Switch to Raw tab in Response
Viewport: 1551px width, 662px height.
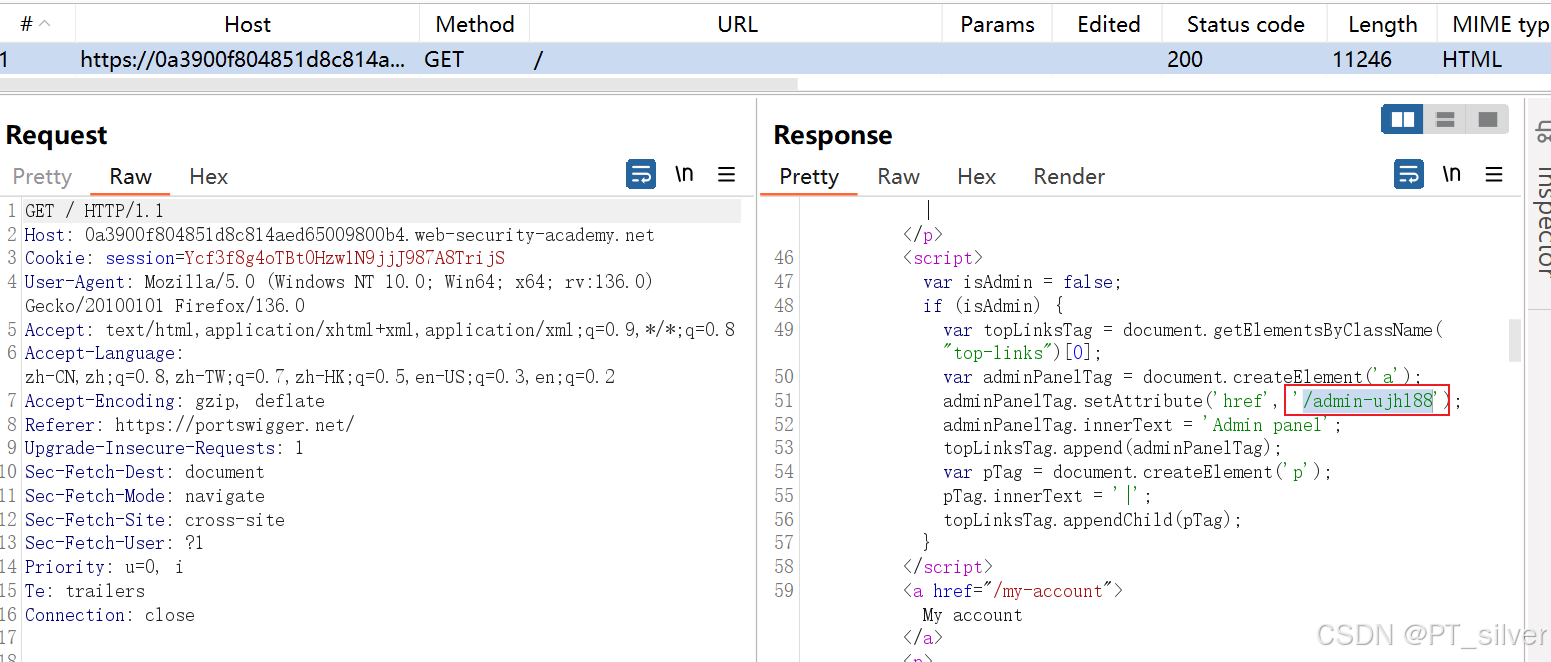898,176
